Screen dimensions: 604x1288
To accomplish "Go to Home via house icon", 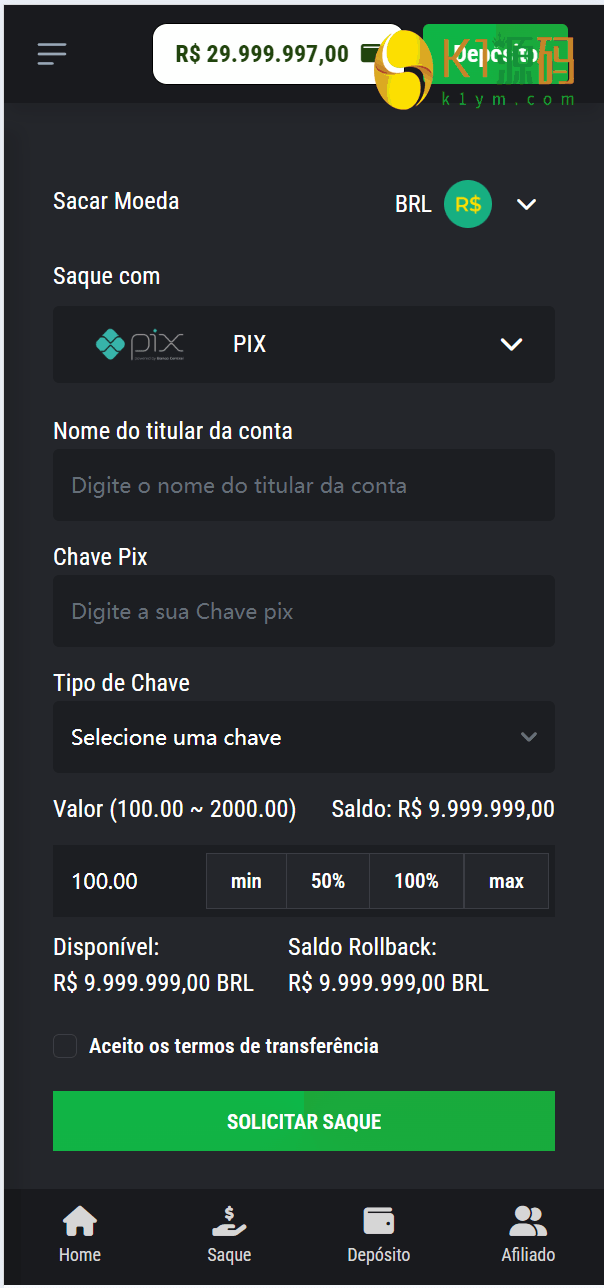I will (x=80, y=1222).
